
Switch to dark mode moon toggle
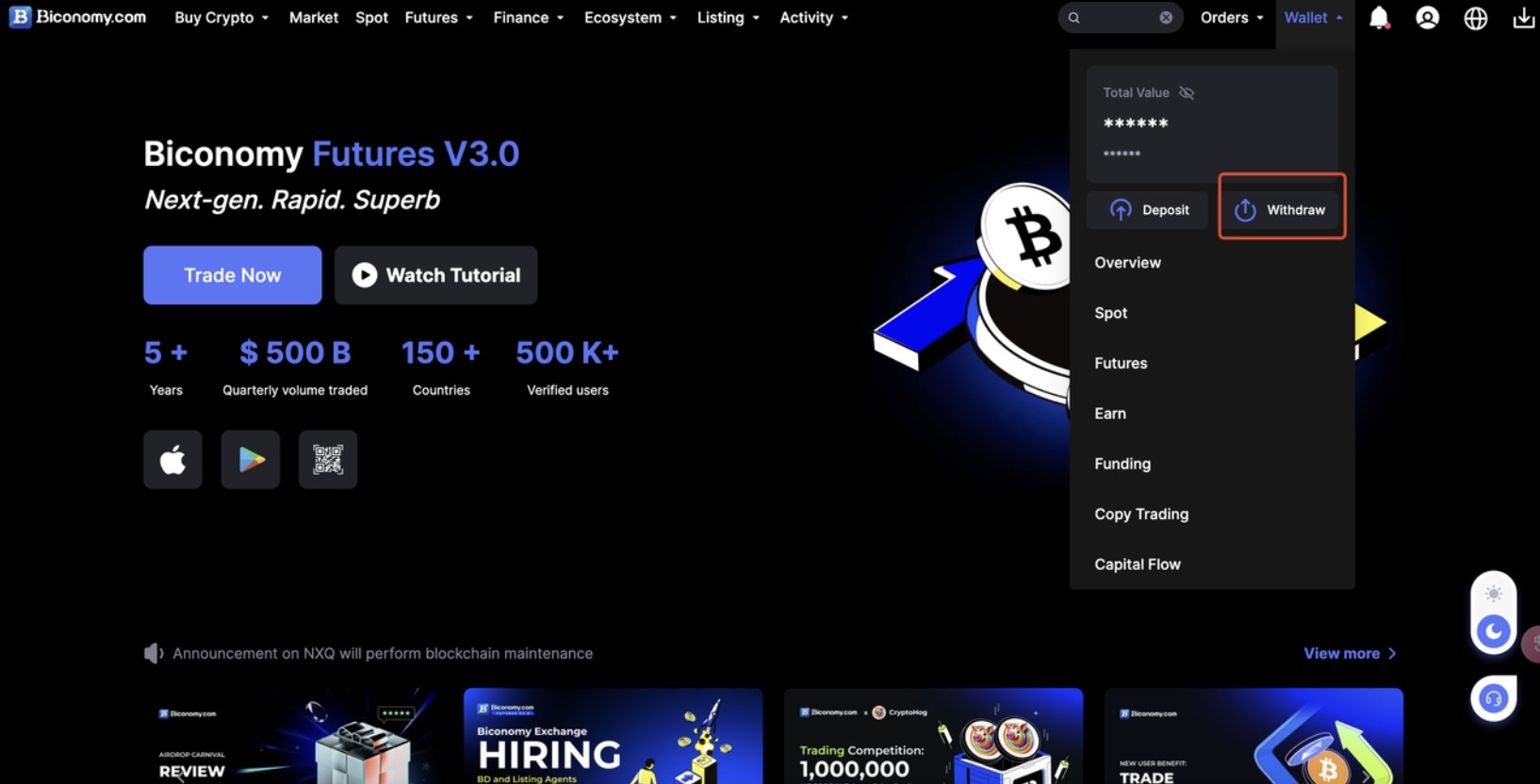(x=1493, y=631)
